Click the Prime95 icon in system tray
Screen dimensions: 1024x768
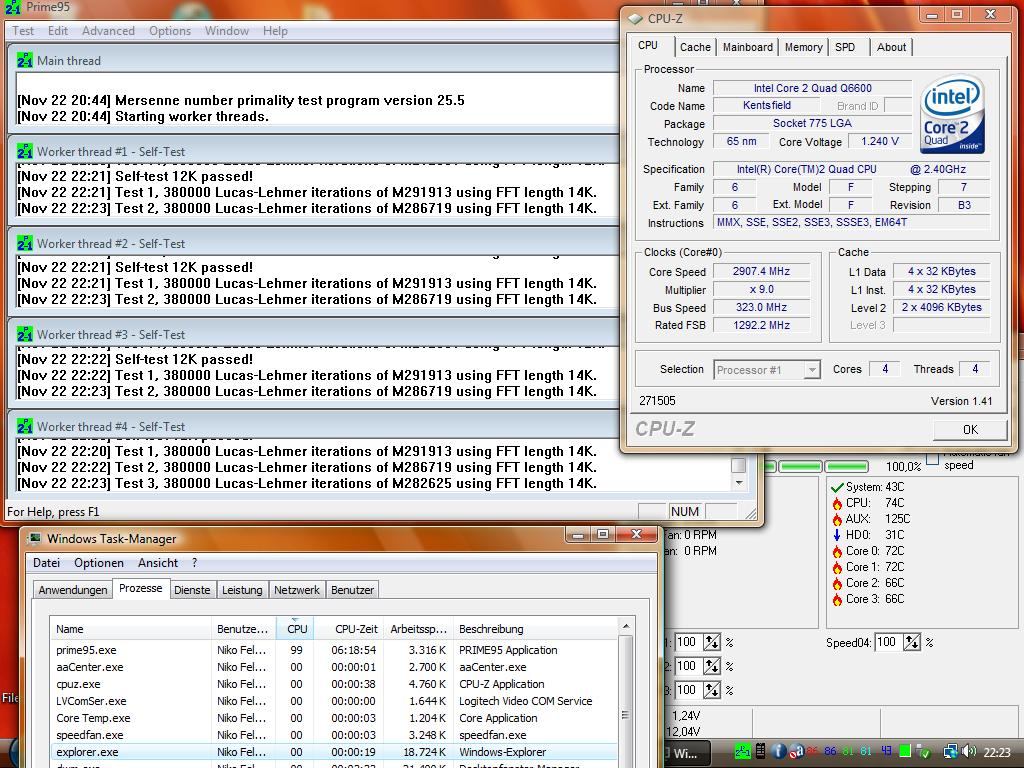click(742, 751)
